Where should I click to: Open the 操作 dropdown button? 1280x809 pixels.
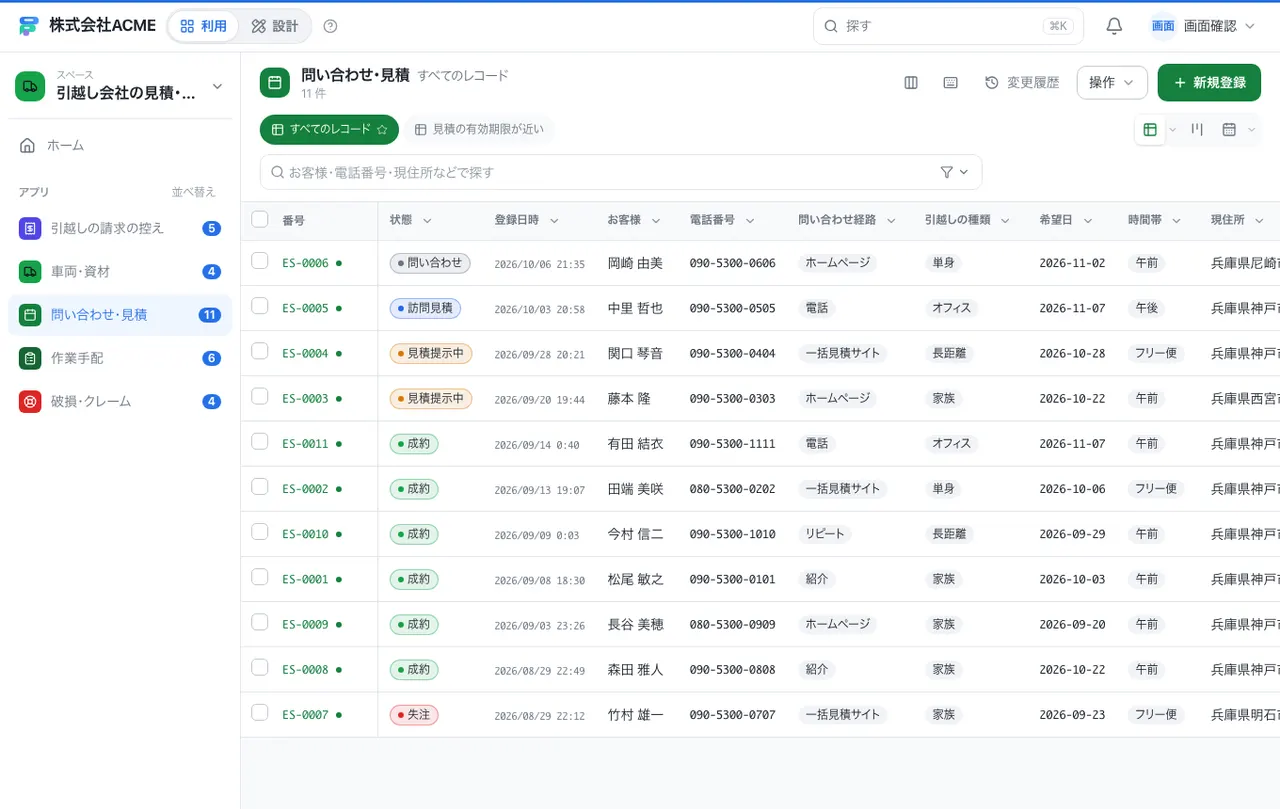pyautogui.click(x=1112, y=83)
